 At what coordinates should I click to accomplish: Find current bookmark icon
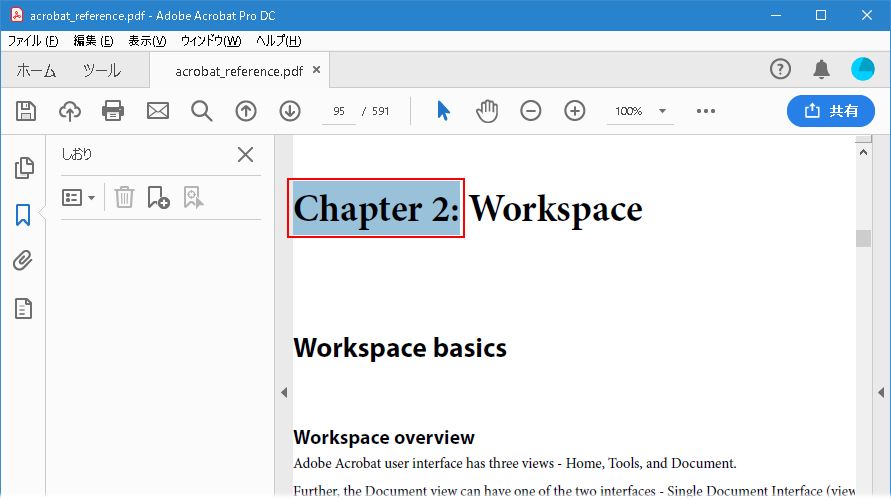(193, 197)
